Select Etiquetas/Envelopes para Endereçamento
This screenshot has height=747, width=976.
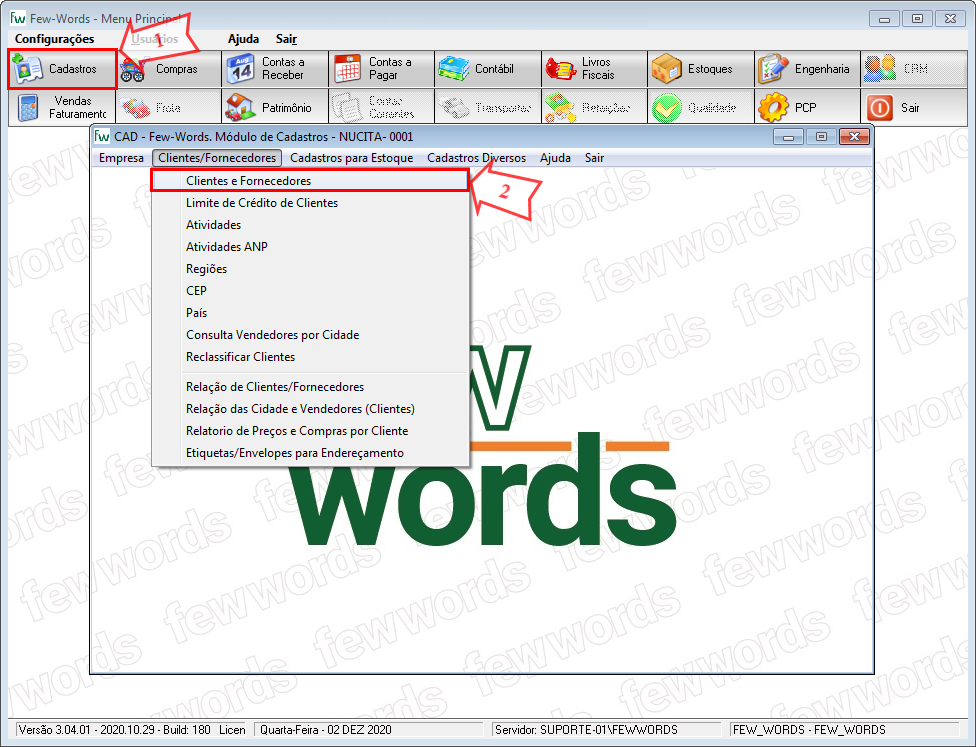point(310,453)
